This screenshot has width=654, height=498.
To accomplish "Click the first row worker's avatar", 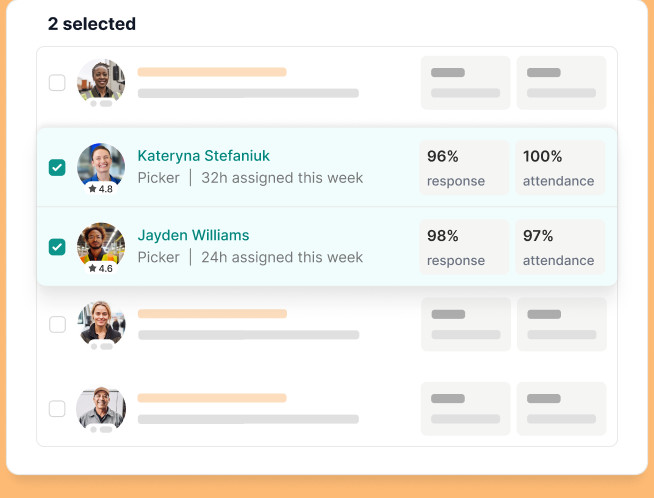I will click(x=101, y=80).
